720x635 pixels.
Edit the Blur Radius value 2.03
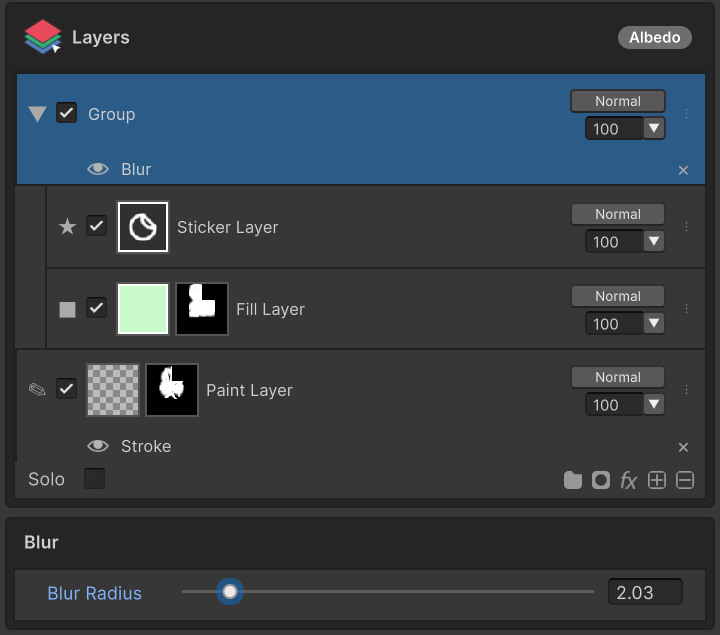tap(645, 592)
